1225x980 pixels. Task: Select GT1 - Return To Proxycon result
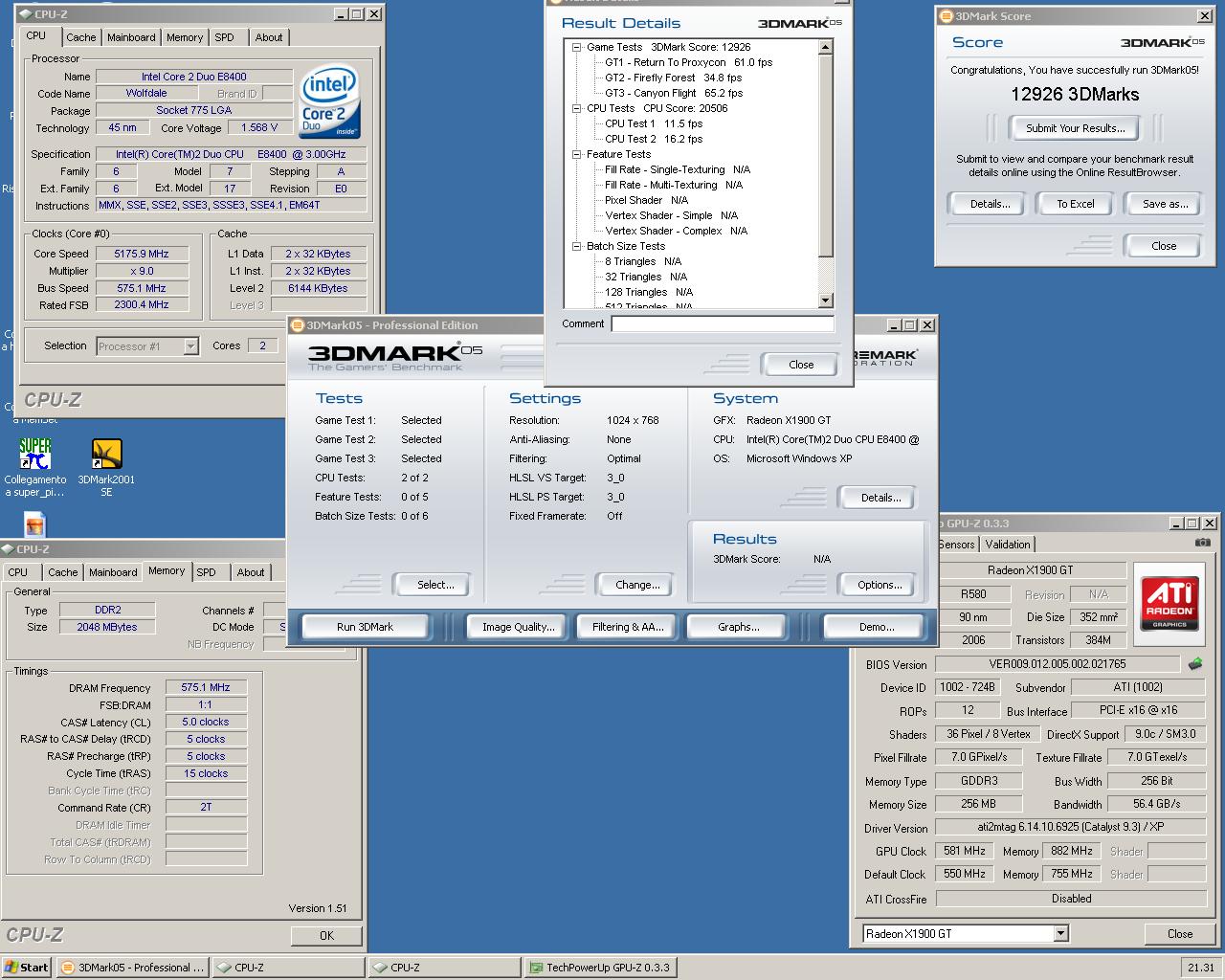click(x=688, y=62)
